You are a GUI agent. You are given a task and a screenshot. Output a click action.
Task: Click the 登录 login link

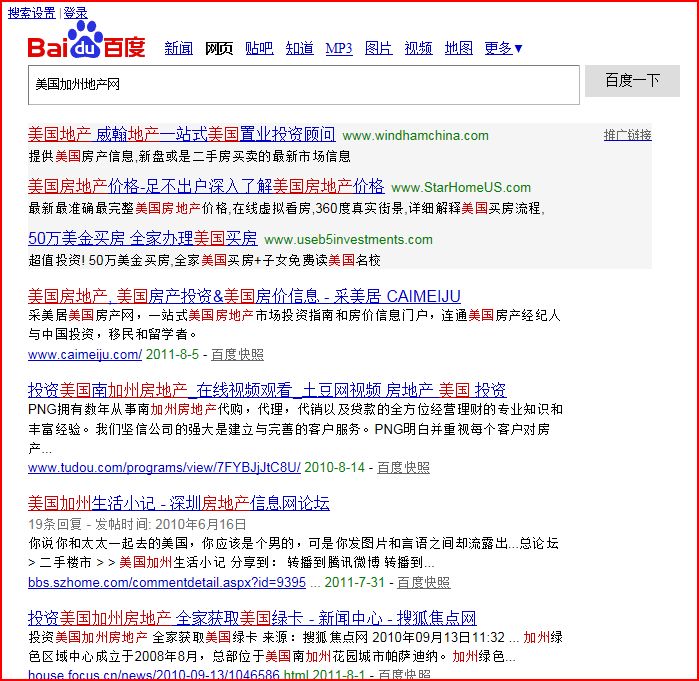[x=75, y=13]
